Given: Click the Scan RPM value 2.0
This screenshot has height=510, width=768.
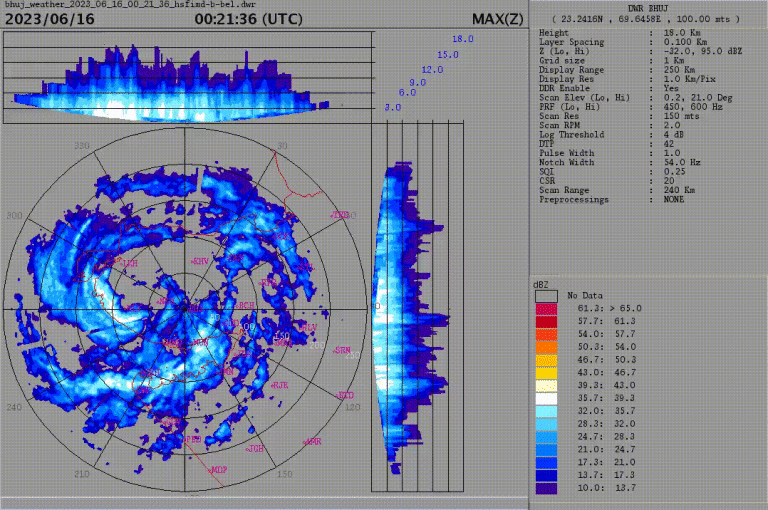Looking at the screenshot, I should (672, 125).
